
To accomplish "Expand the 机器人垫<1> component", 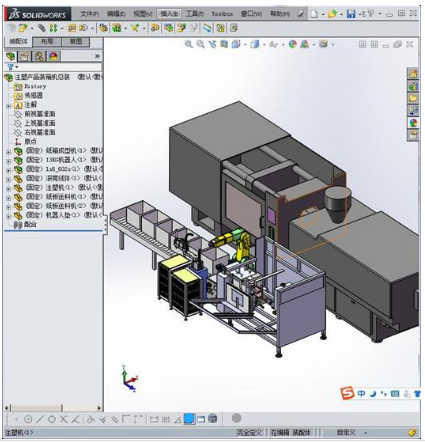I will point(9,216).
